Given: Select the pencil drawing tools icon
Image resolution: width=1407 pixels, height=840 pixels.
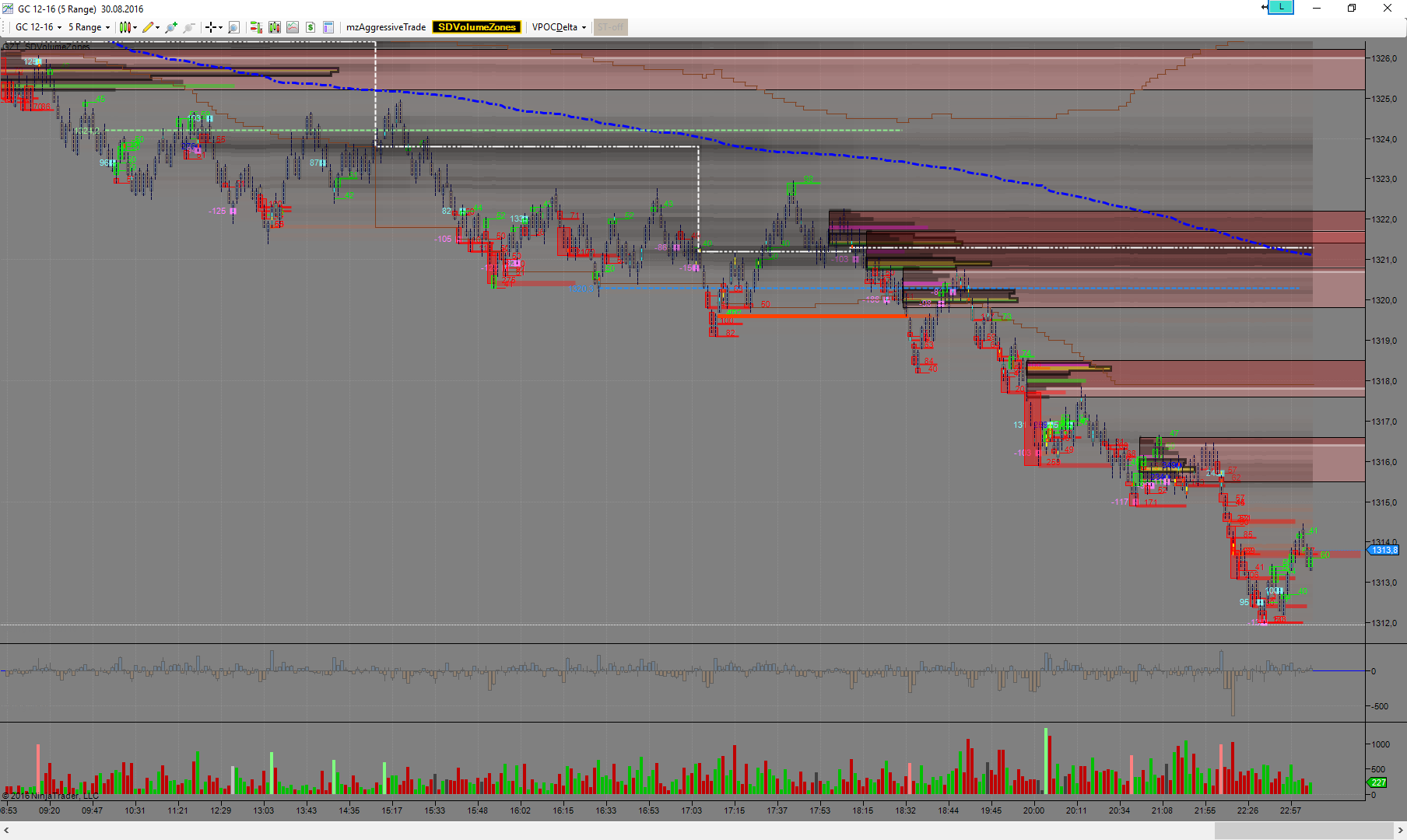Looking at the screenshot, I should click(148, 27).
